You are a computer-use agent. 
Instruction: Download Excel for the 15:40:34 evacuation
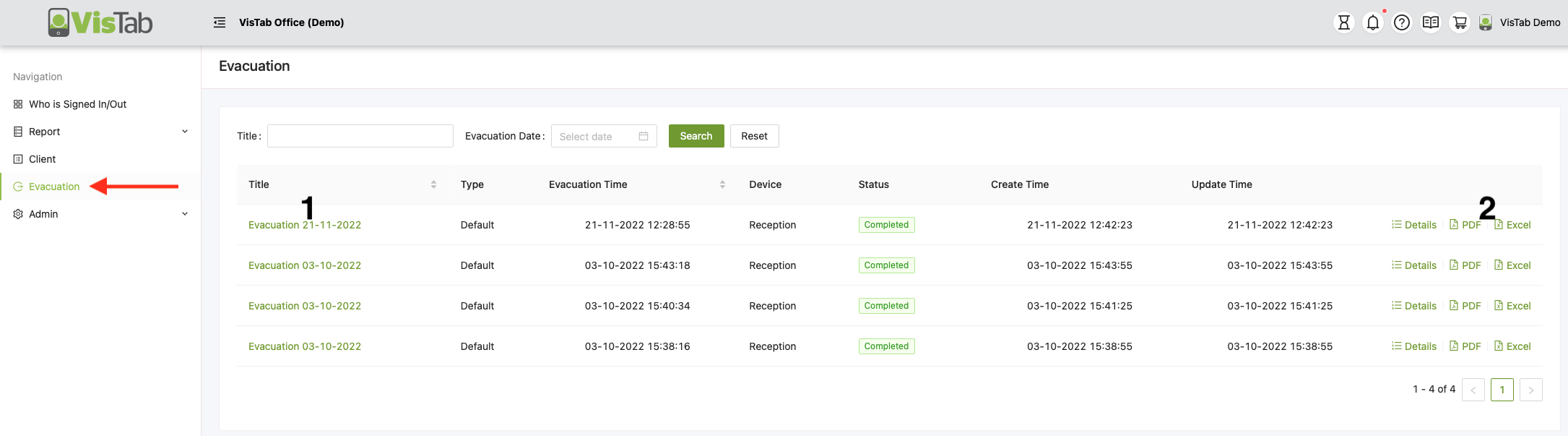coord(1512,306)
